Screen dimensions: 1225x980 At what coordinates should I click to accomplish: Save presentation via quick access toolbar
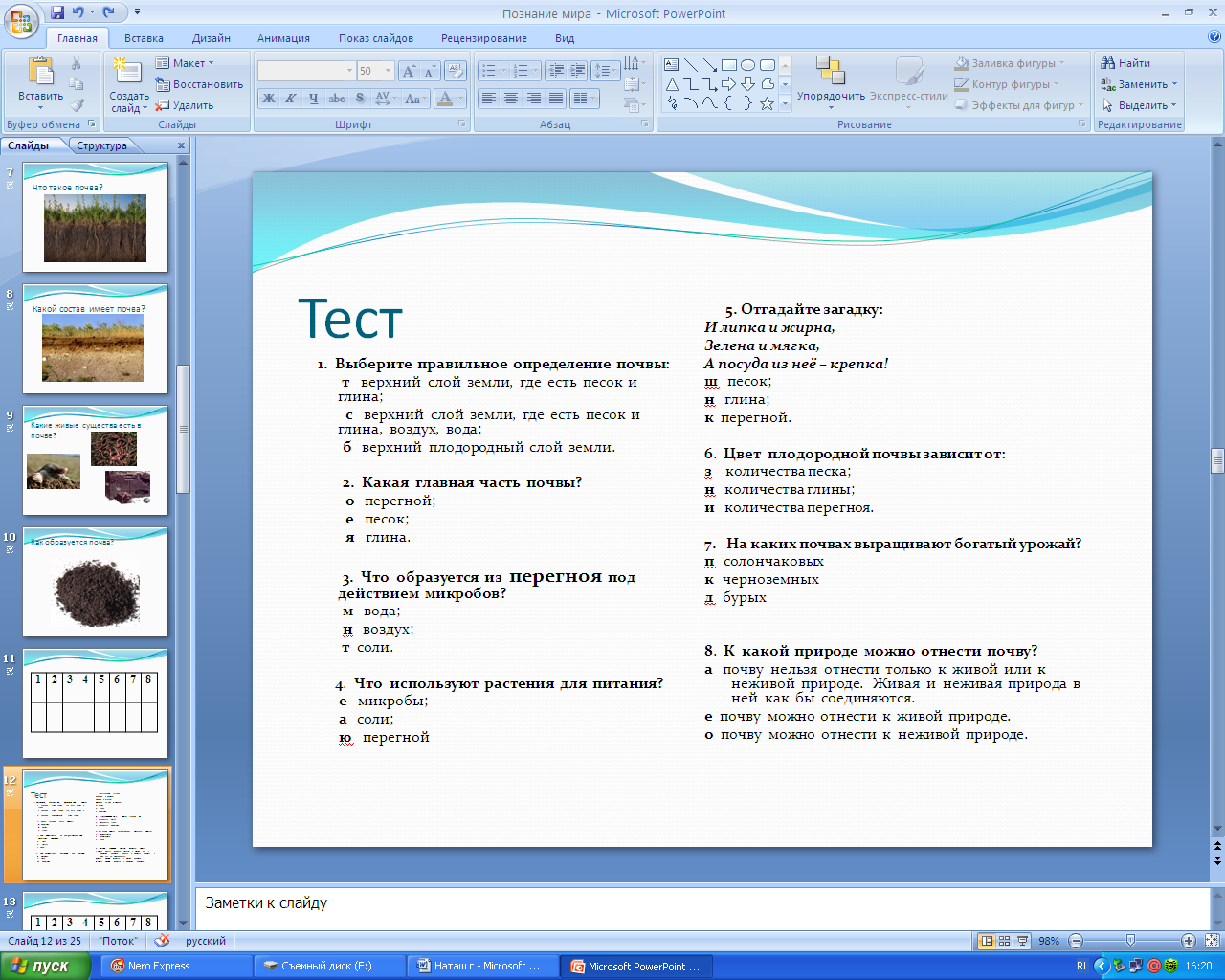pos(57,13)
